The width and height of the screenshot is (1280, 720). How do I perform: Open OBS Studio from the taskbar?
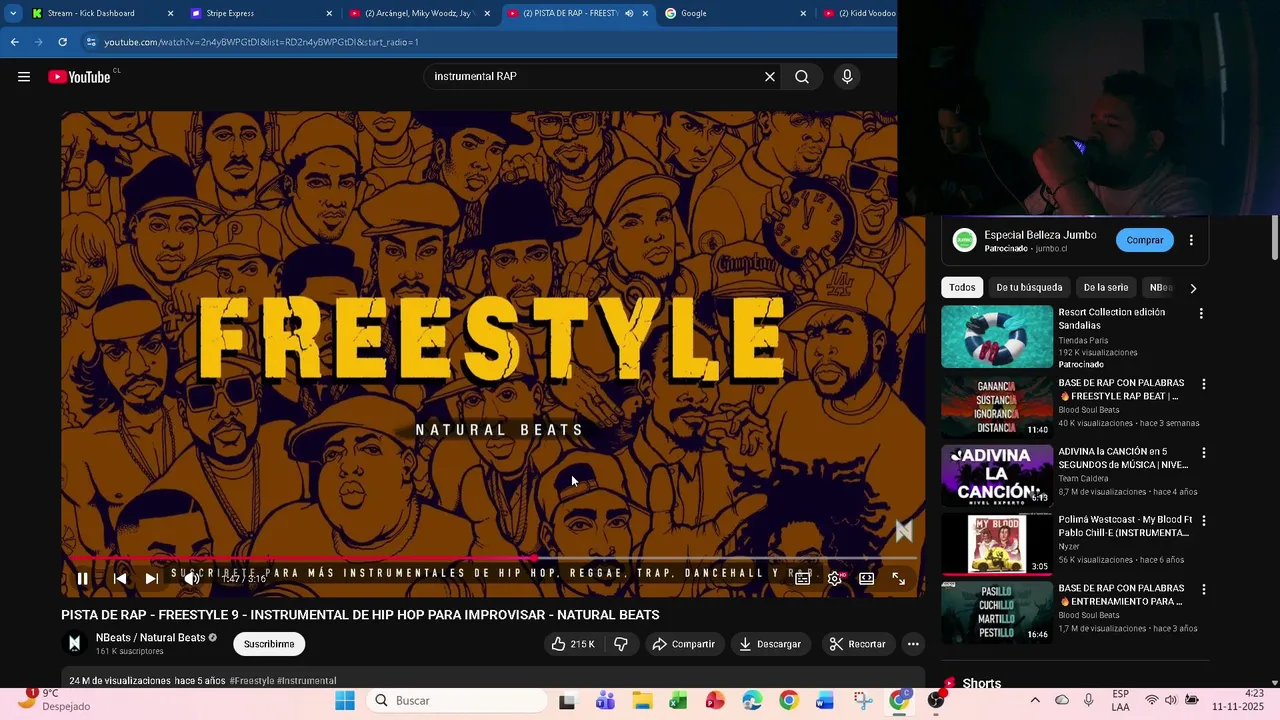click(935, 701)
